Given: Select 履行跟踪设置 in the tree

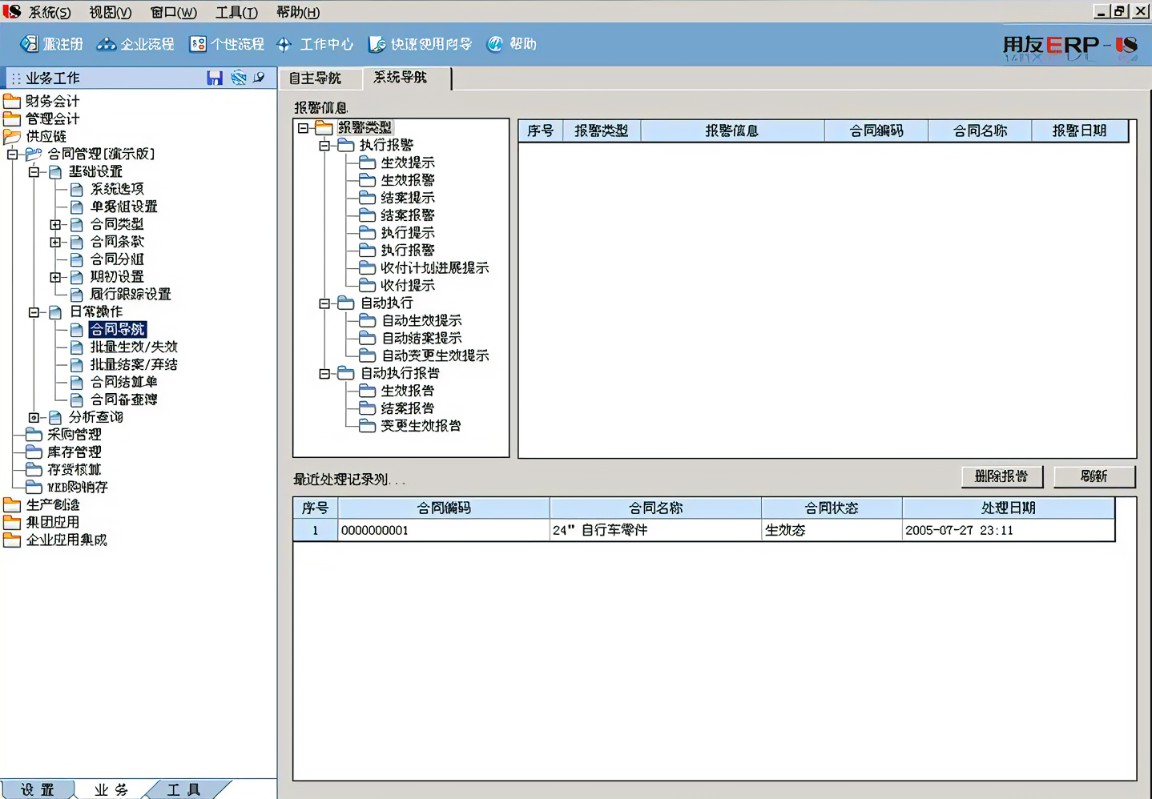Looking at the screenshot, I should click(130, 294).
